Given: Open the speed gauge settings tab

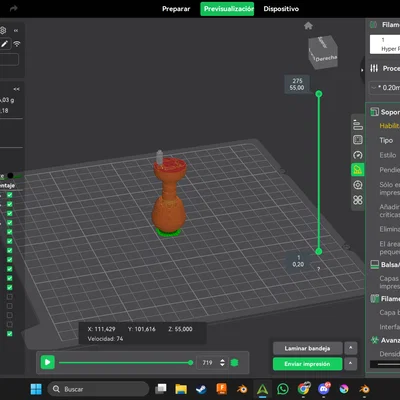Looking at the screenshot, I should pyautogui.click(x=358, y=155).
